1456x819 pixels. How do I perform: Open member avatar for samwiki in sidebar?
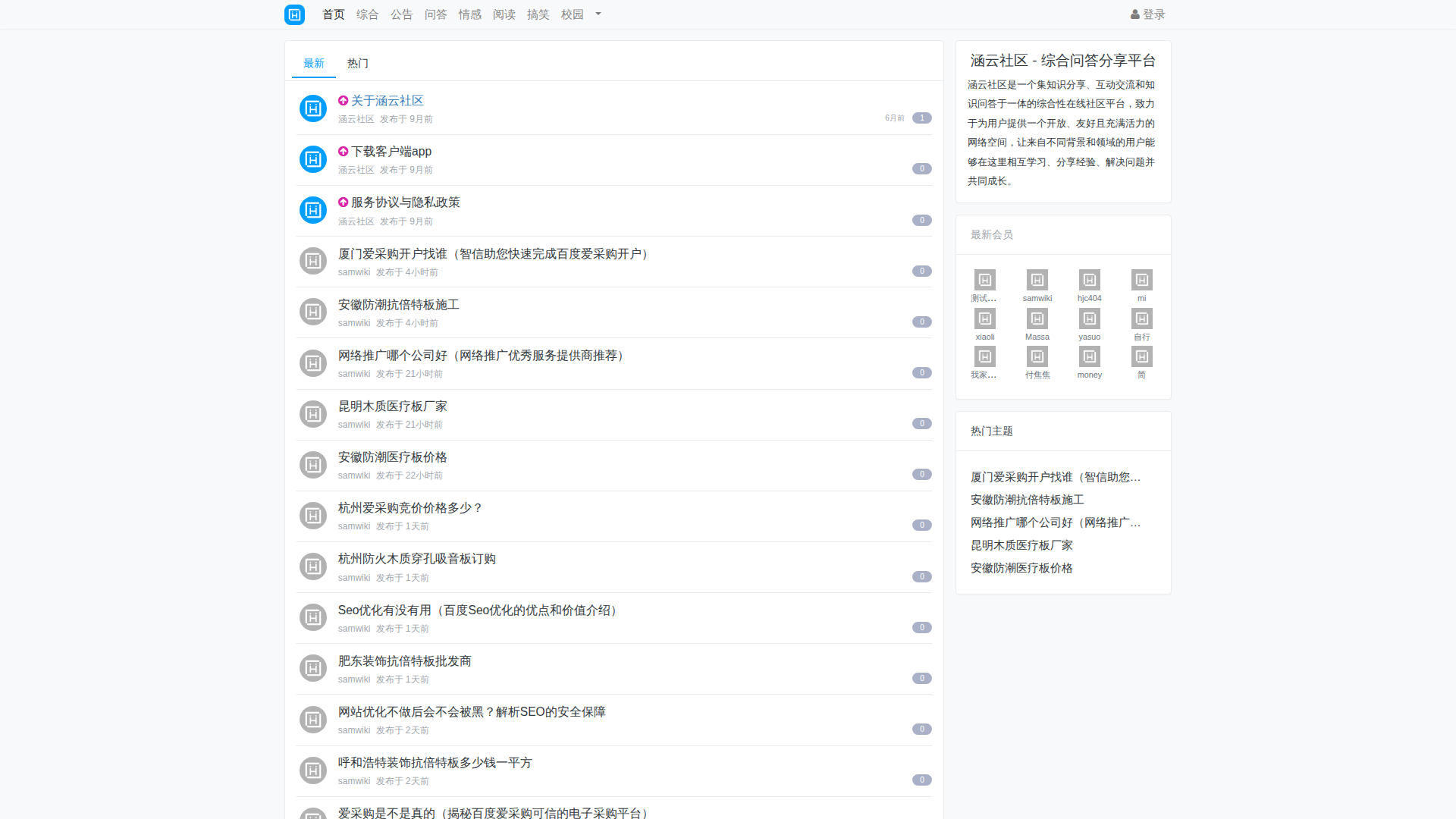(x=1037, y=280)
